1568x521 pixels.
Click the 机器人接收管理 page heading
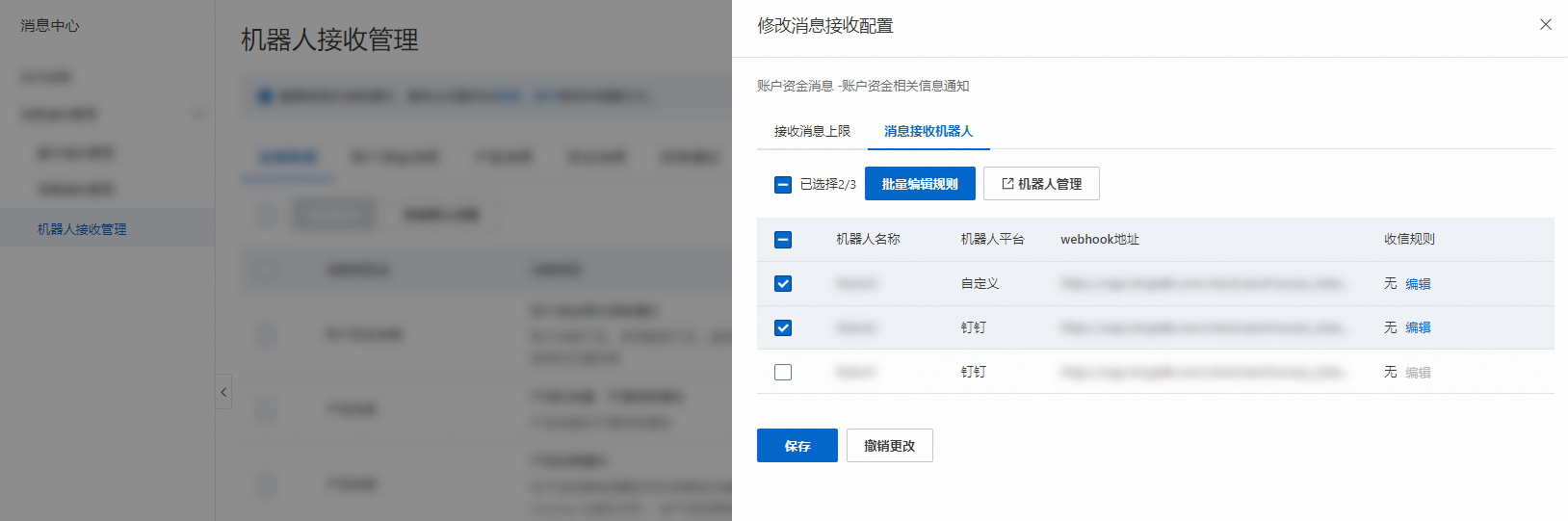pos(329,40)
